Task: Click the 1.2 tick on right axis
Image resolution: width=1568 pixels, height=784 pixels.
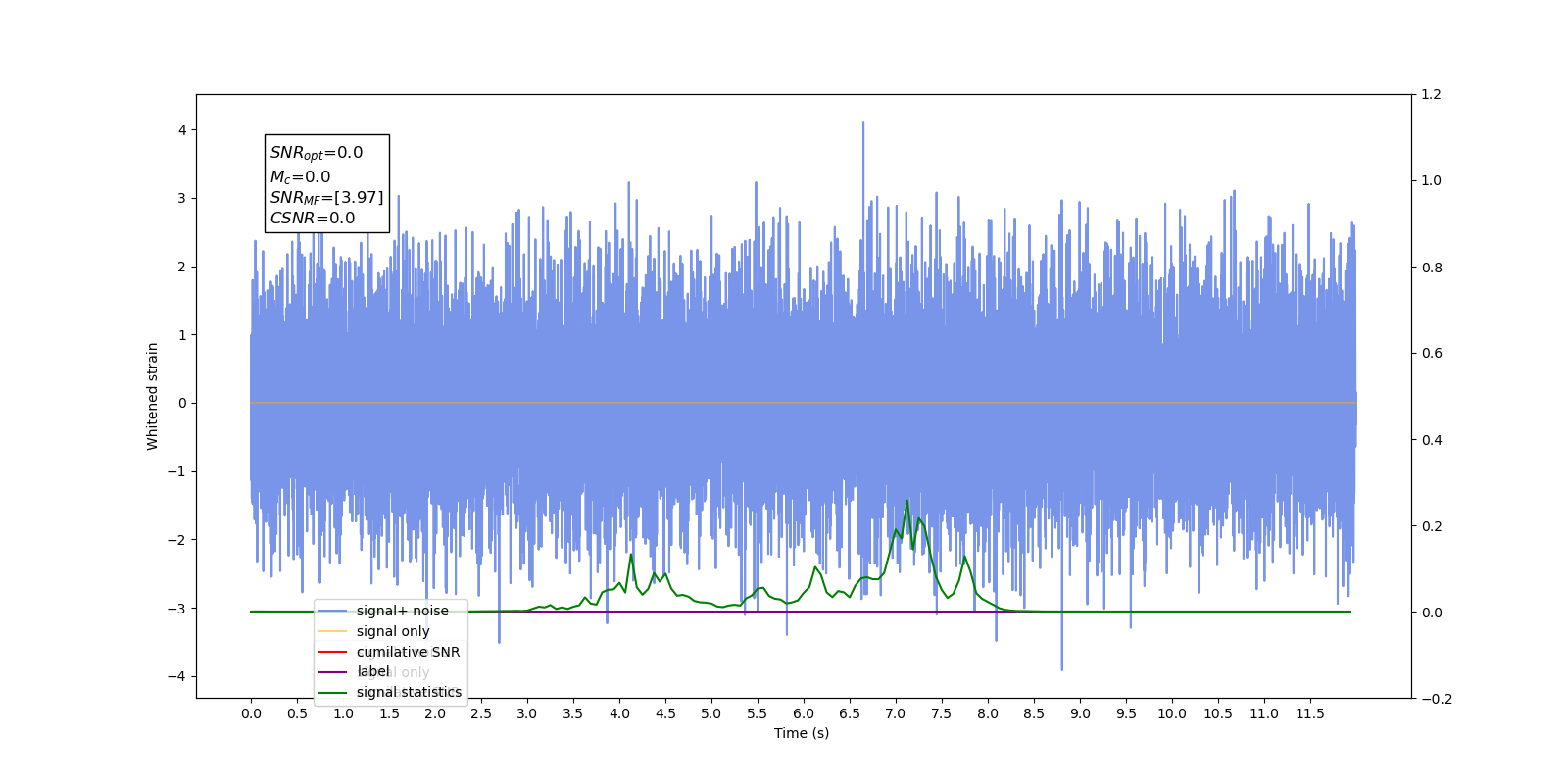Action: [1432, 94]
